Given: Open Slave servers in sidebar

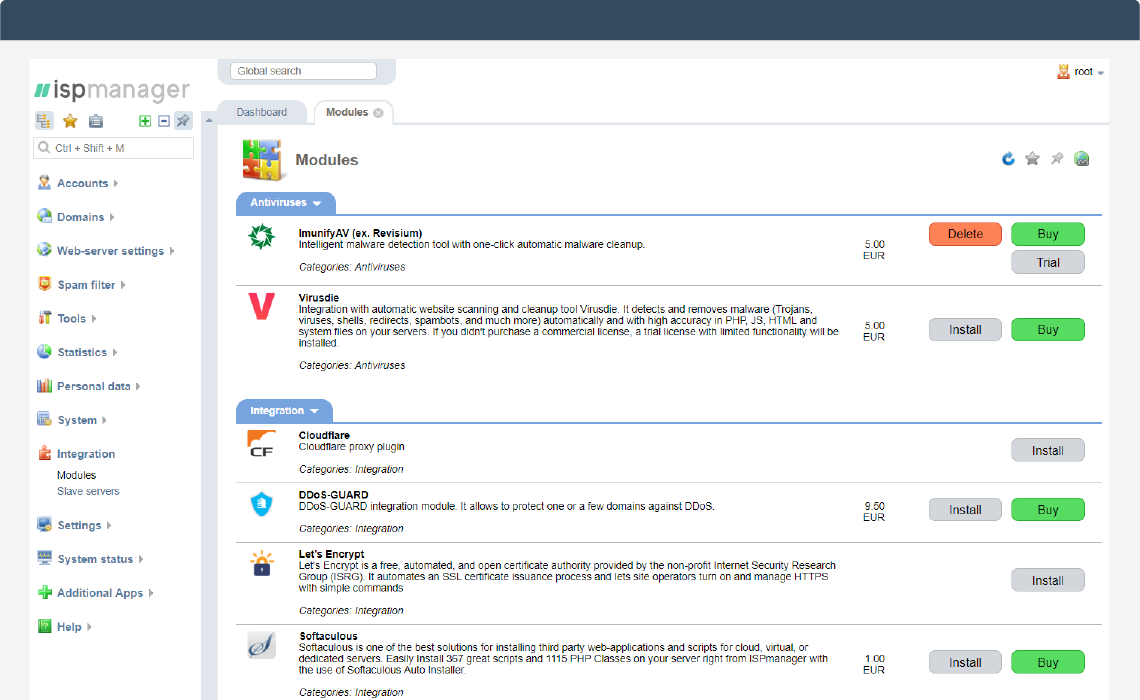Looking at the screenshot, I should pos(88,491).
